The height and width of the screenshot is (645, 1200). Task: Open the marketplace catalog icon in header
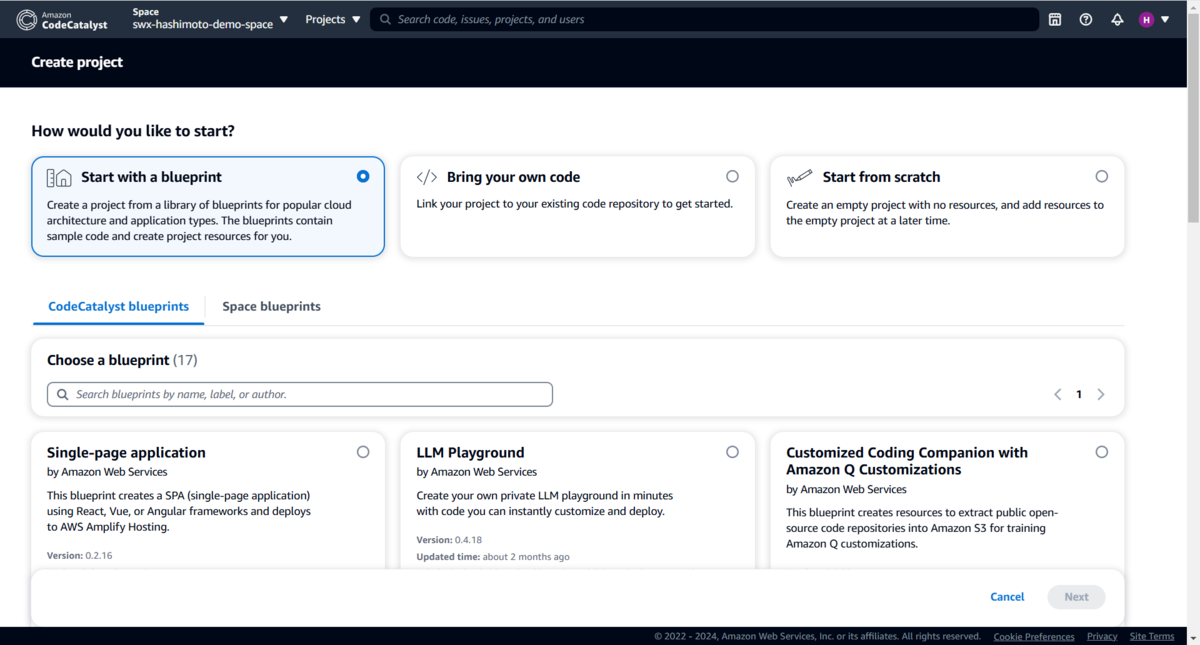pyautogui.click(x=1054, y=19)
